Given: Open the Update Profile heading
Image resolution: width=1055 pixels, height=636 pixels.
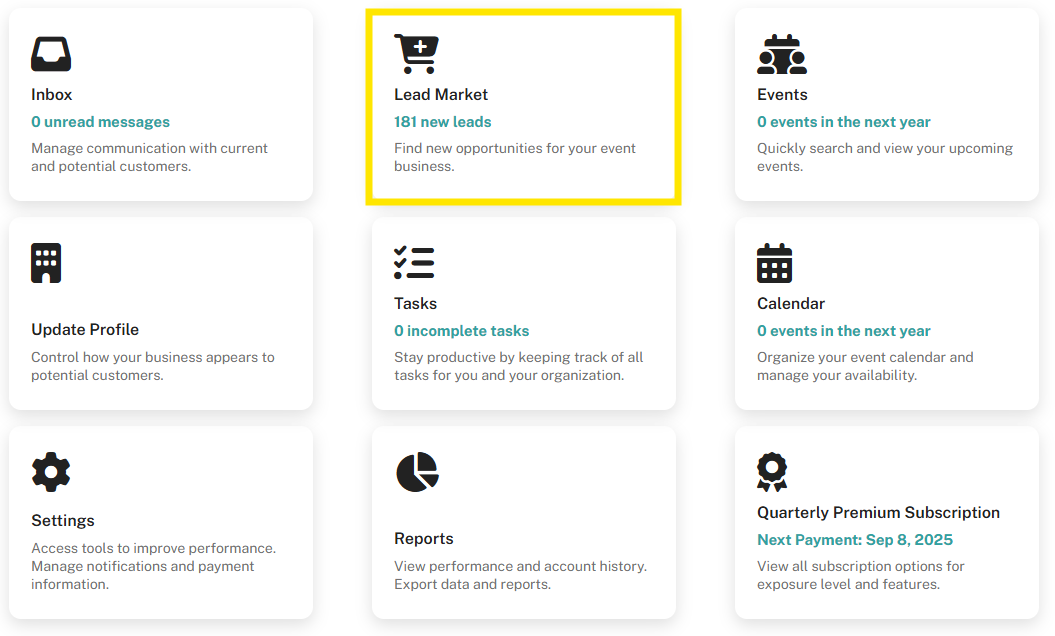Looking at the screenshot, I should 85,330.
